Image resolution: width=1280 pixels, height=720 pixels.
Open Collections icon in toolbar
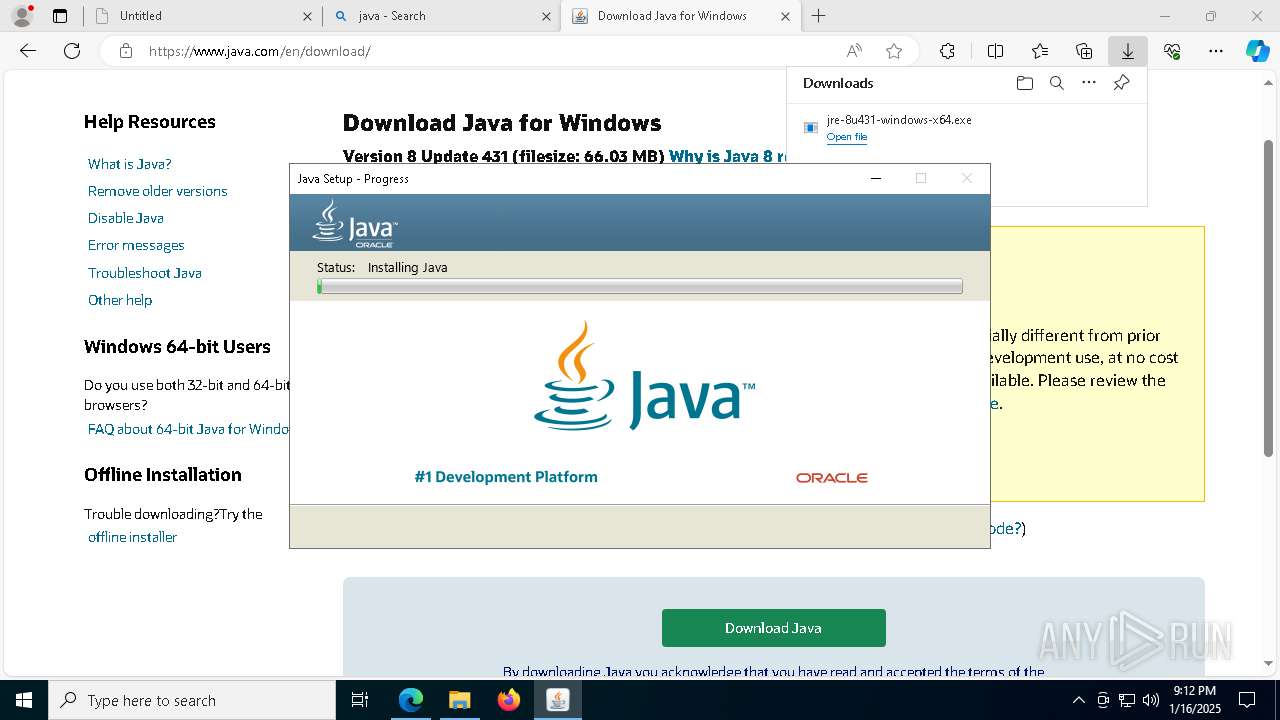coord(1084,51)
